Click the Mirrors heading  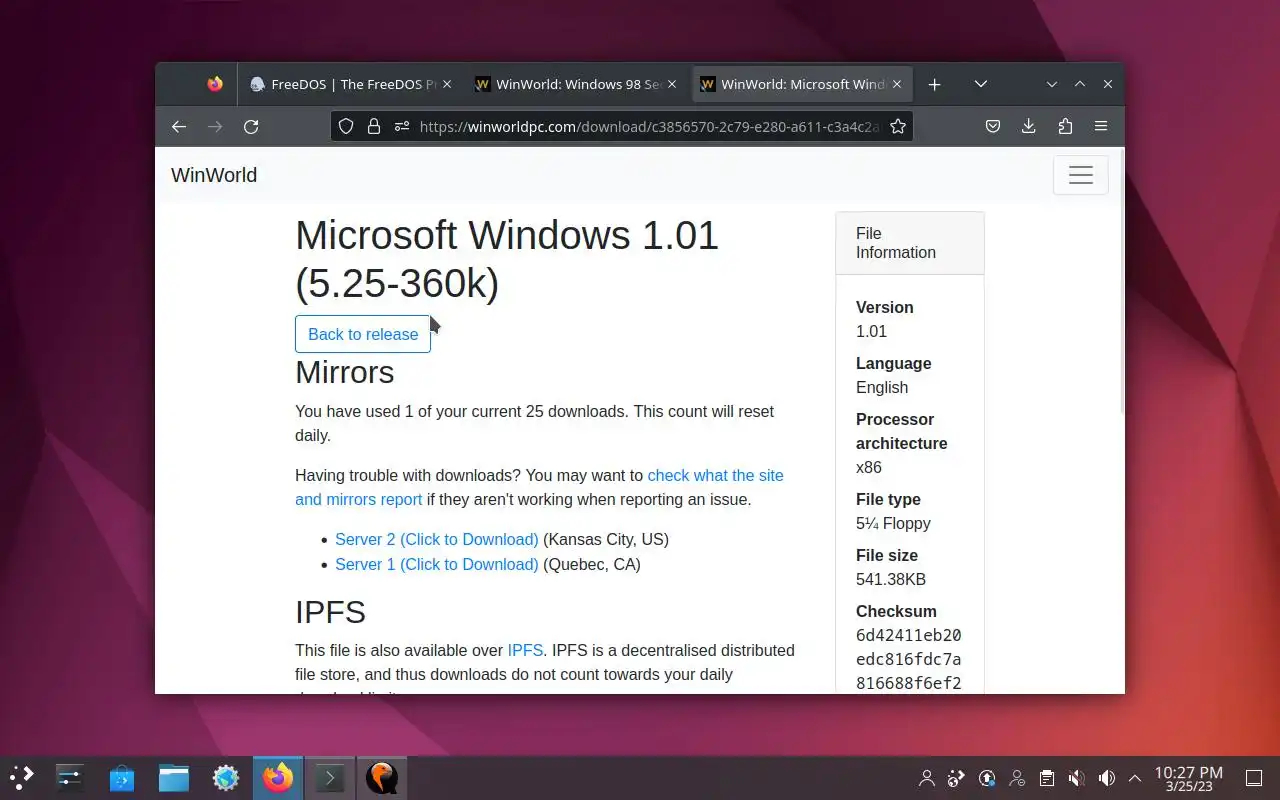[x=344, y=372]
